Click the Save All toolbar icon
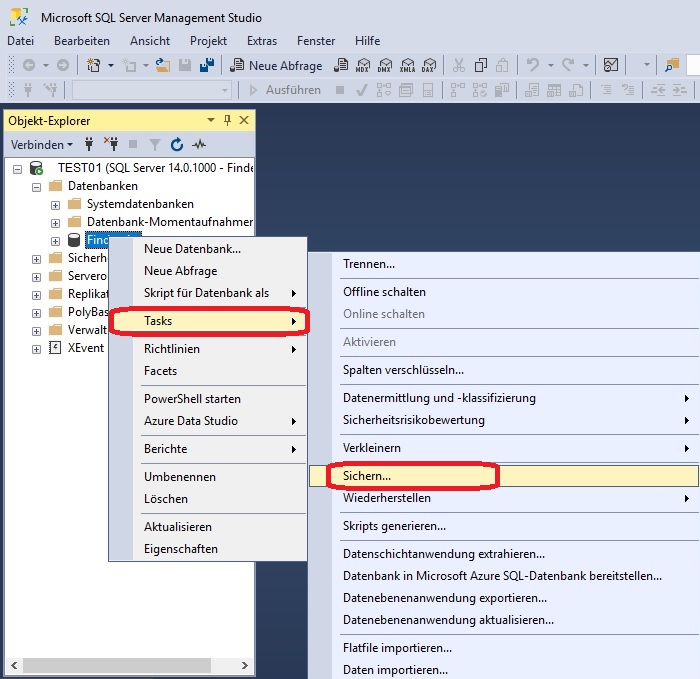Screen dimensions: 700x679 (x=207, y=66)
